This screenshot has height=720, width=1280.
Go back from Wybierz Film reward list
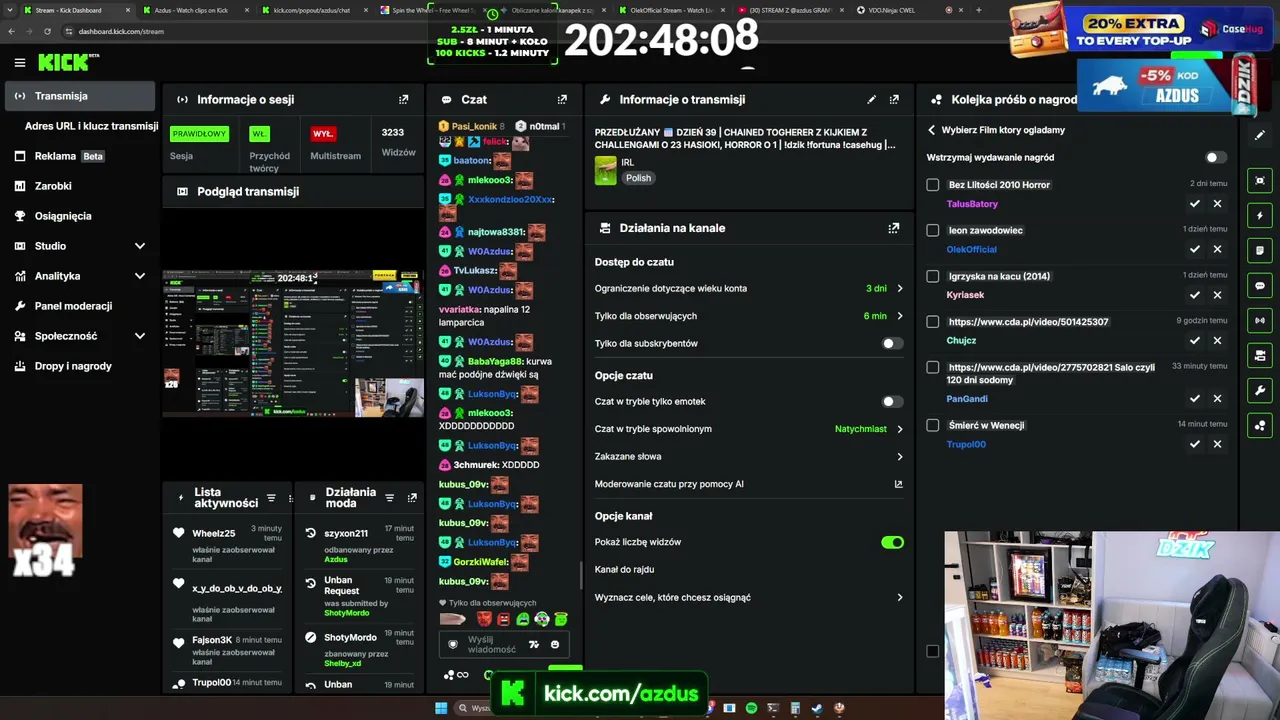coord(932,130)
